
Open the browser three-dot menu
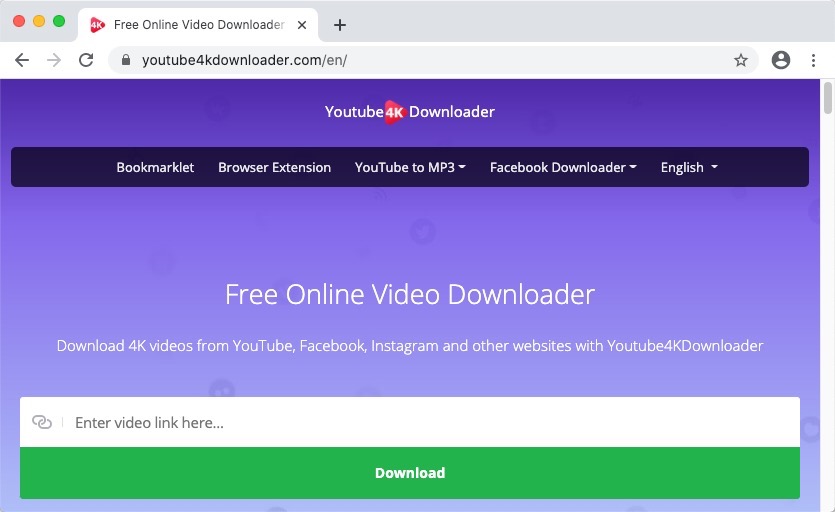click(813, 60)
